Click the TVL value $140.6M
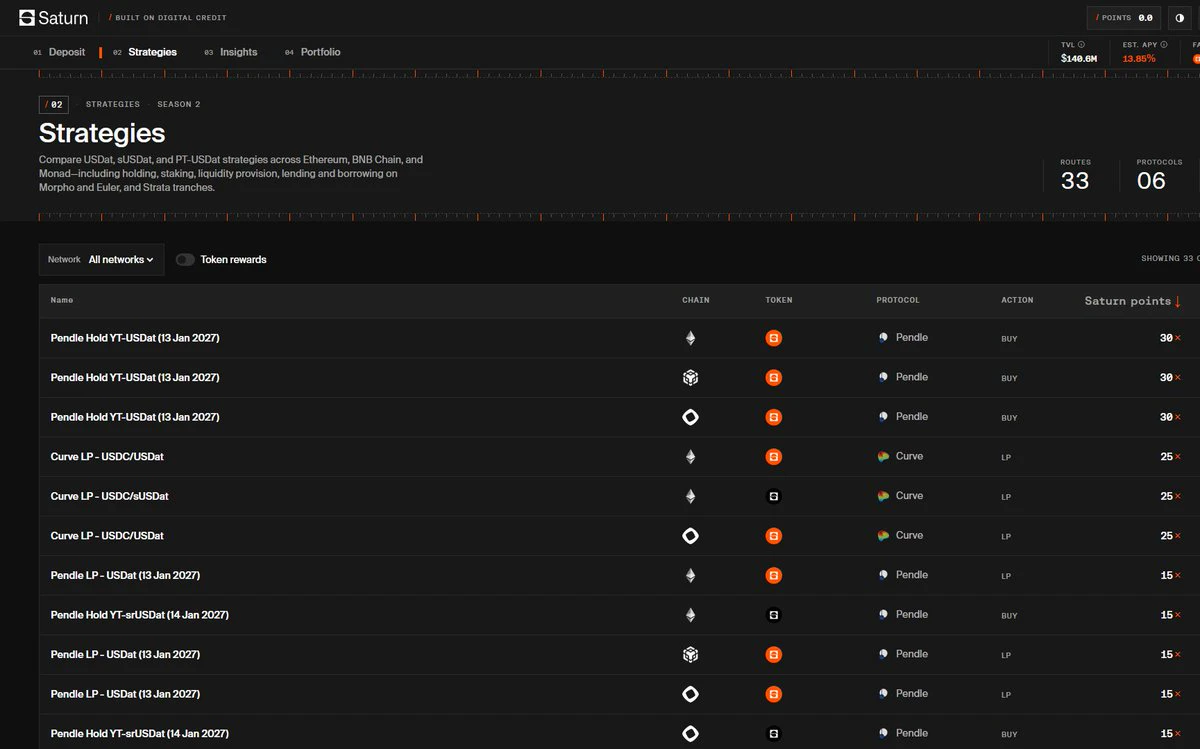The width and height of the screenshot is (1200, 749). [1079, 58]
